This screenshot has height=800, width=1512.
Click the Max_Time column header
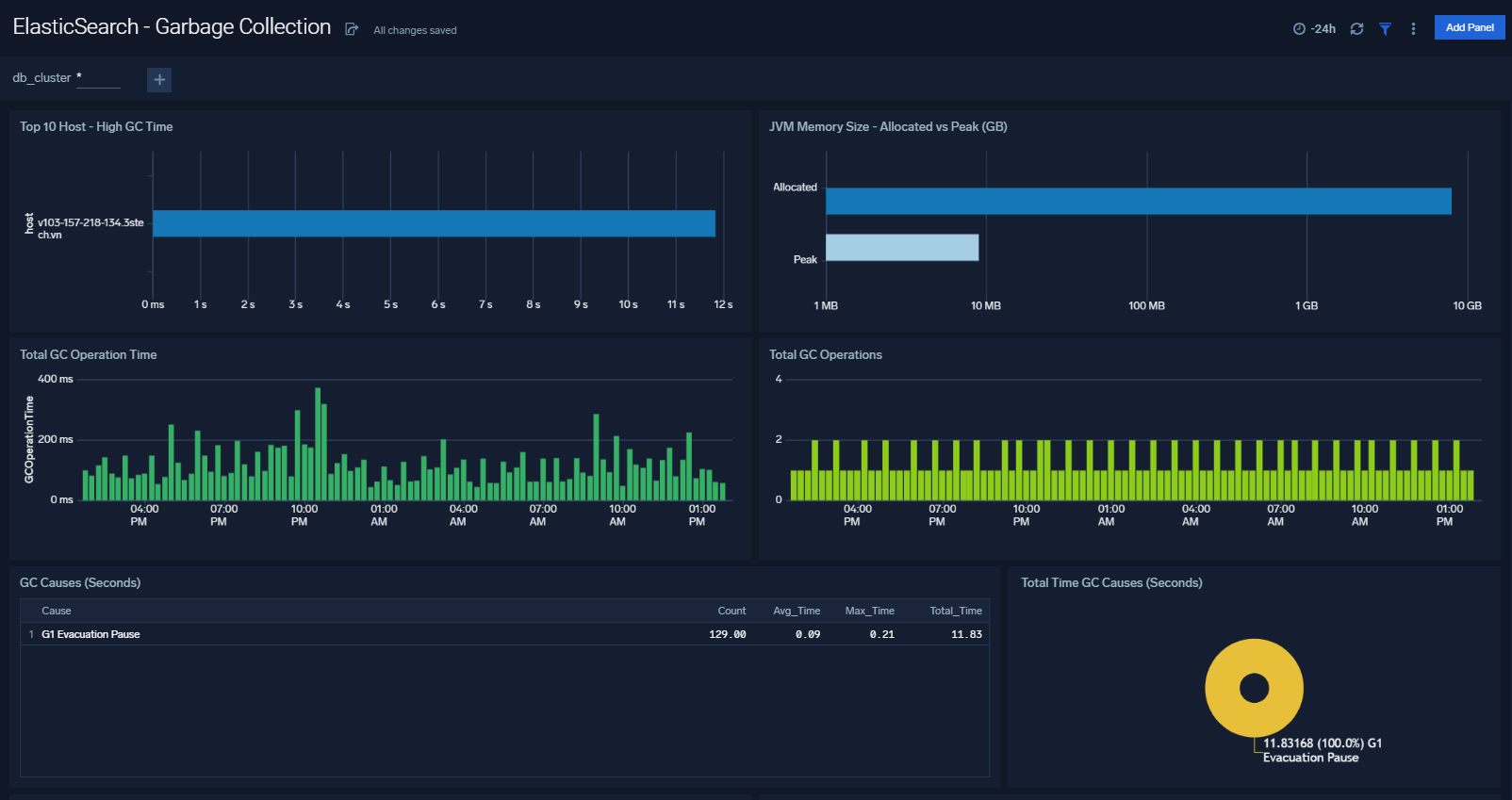coord(869,611)
